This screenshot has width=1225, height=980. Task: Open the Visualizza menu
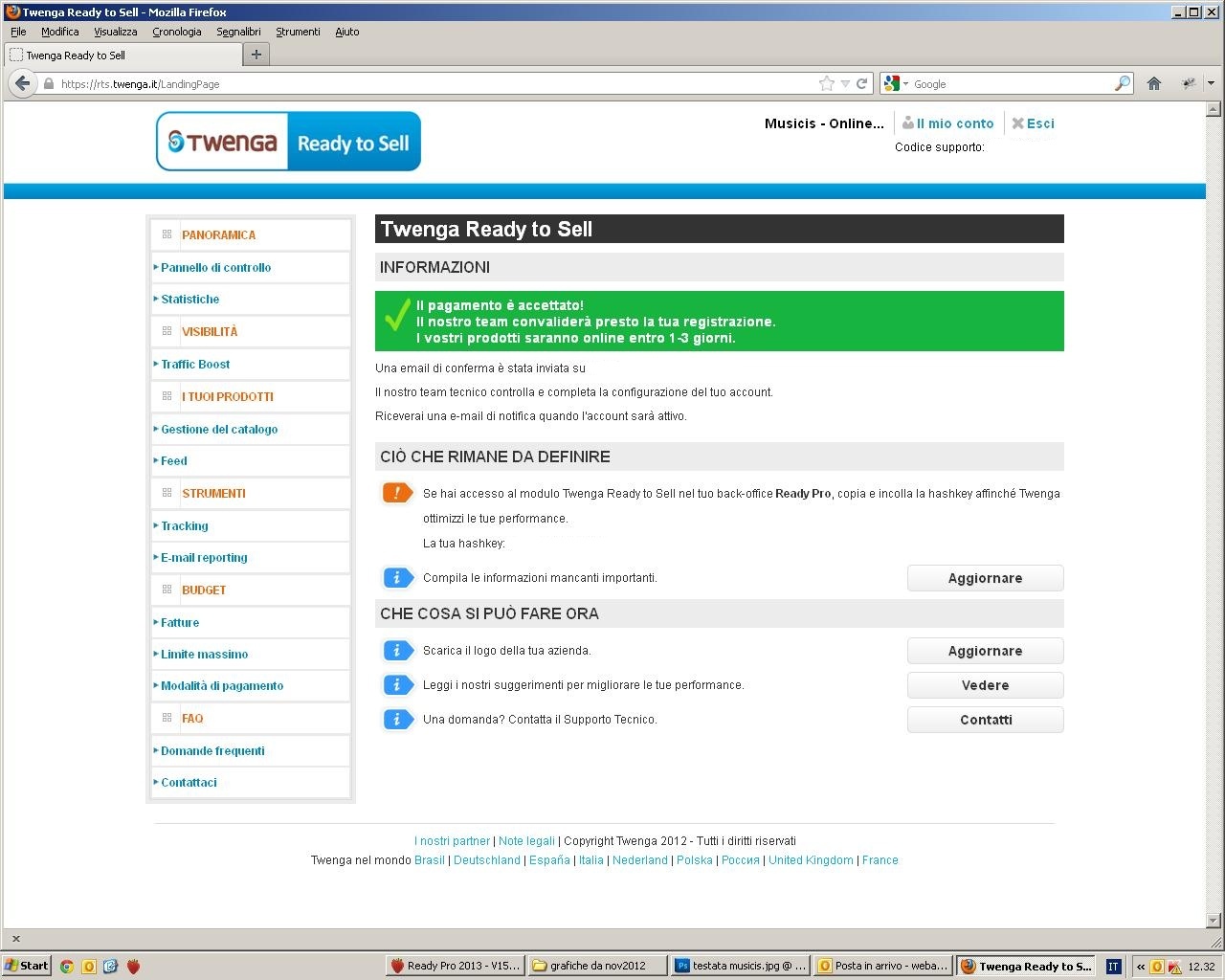(x=115, y=32)
